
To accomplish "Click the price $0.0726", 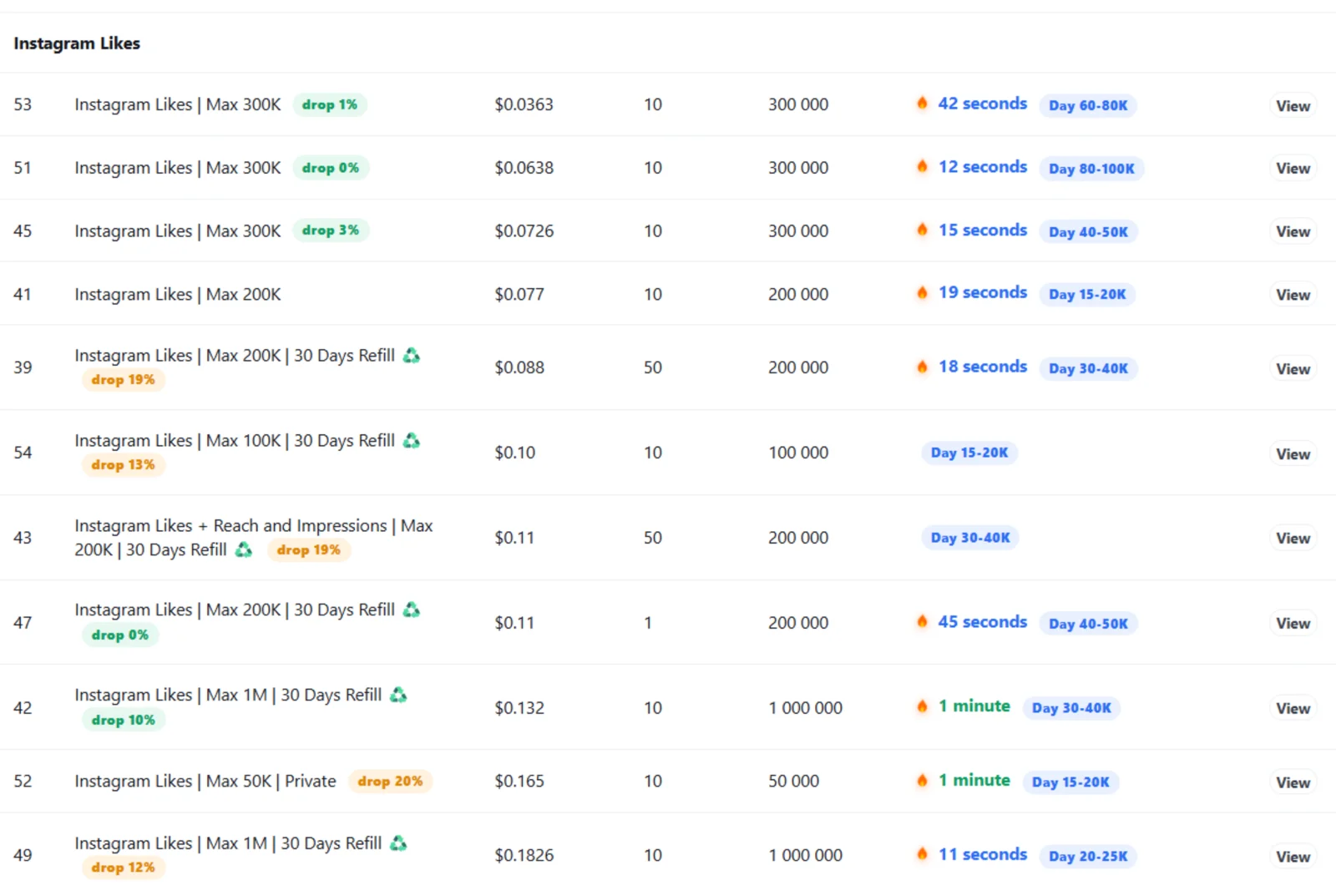I will (x=524, y=230).
